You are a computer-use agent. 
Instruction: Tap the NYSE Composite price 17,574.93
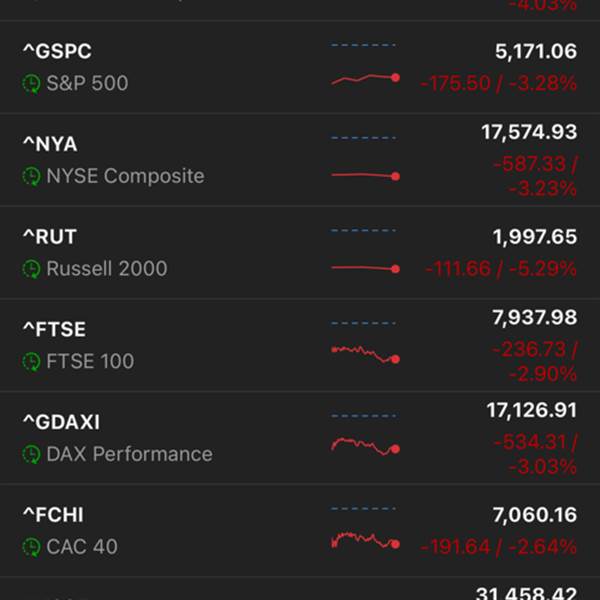coord(529,132)
